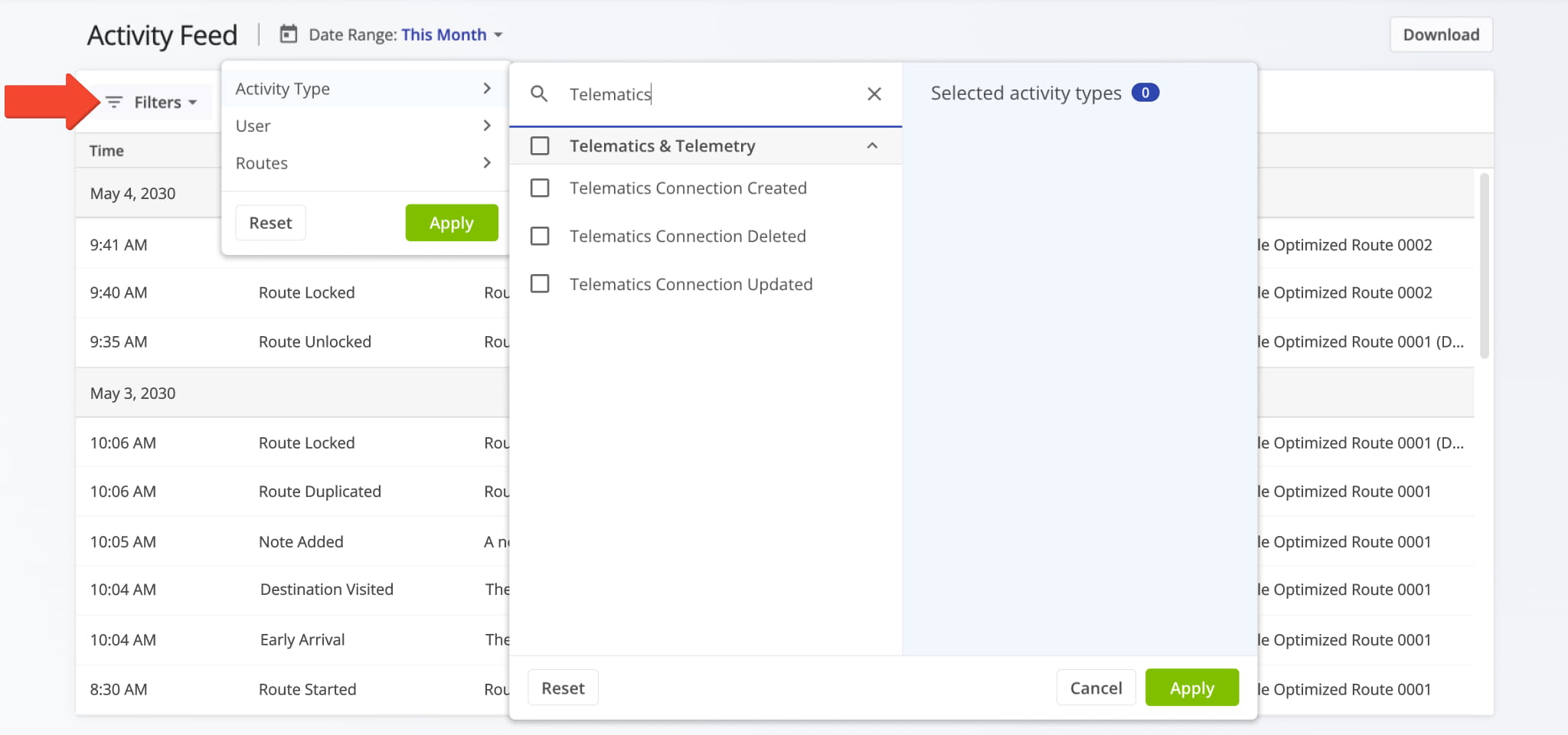Click the Activity Feed page title
Image resolution: width=1568 pixels, height=735 pixels.
tap(162, 35)
